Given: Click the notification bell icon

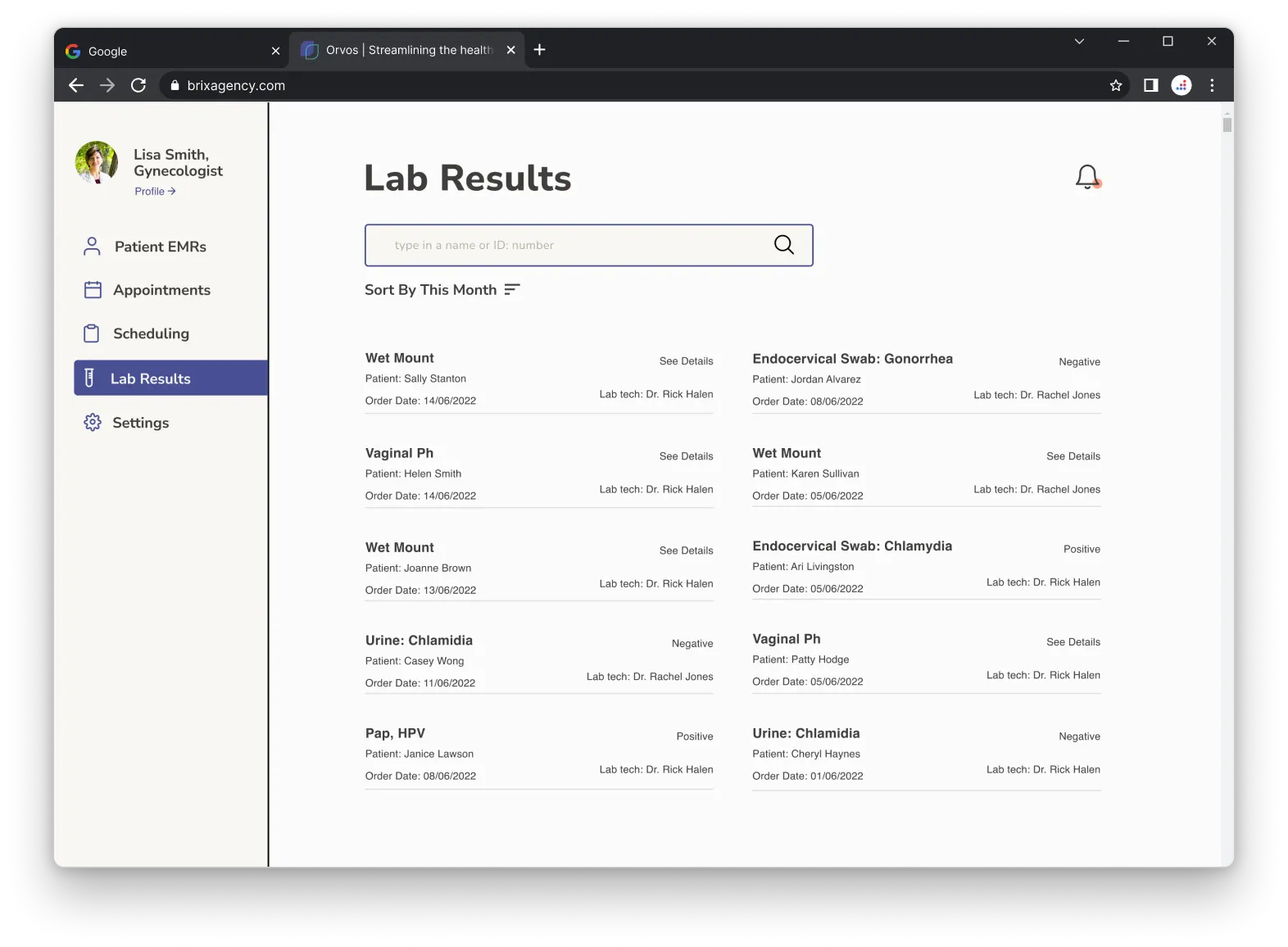Looking at the screenshot, I should click(1087, 176).
